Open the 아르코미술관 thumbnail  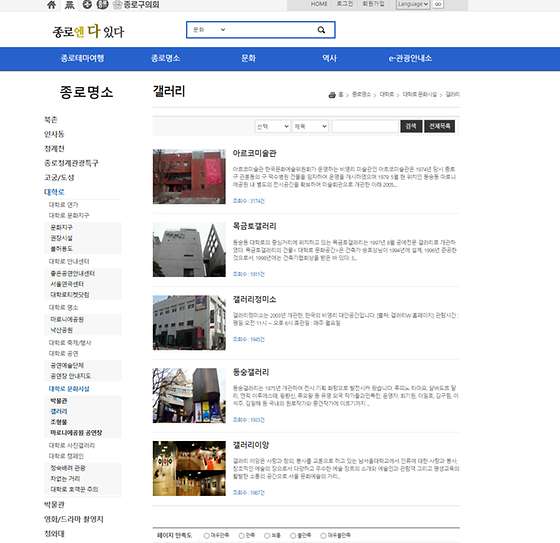point(189,177)
